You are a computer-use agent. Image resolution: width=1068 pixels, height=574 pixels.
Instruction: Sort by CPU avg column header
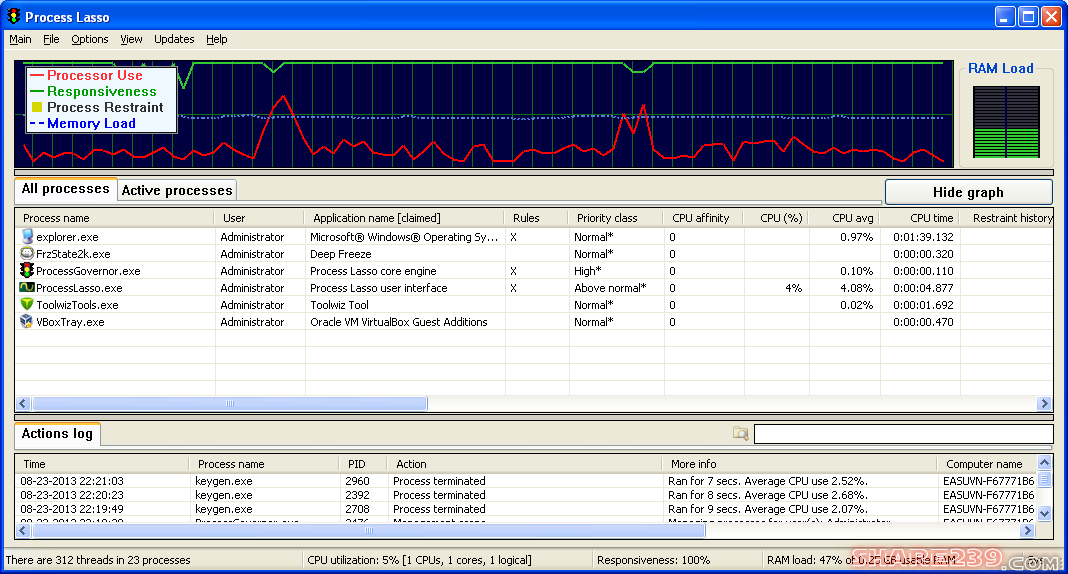(845, 218)
